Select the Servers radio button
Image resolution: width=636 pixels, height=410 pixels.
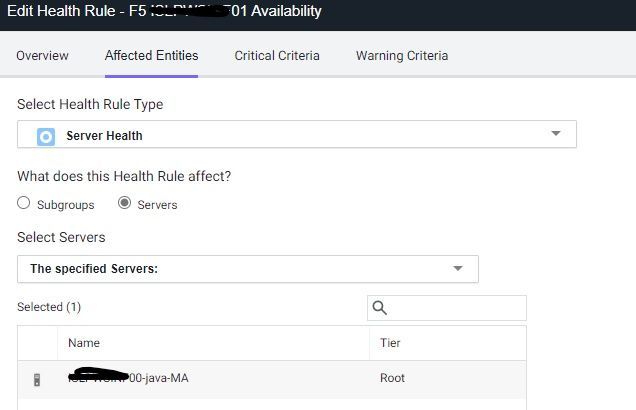tap(125, 204)
